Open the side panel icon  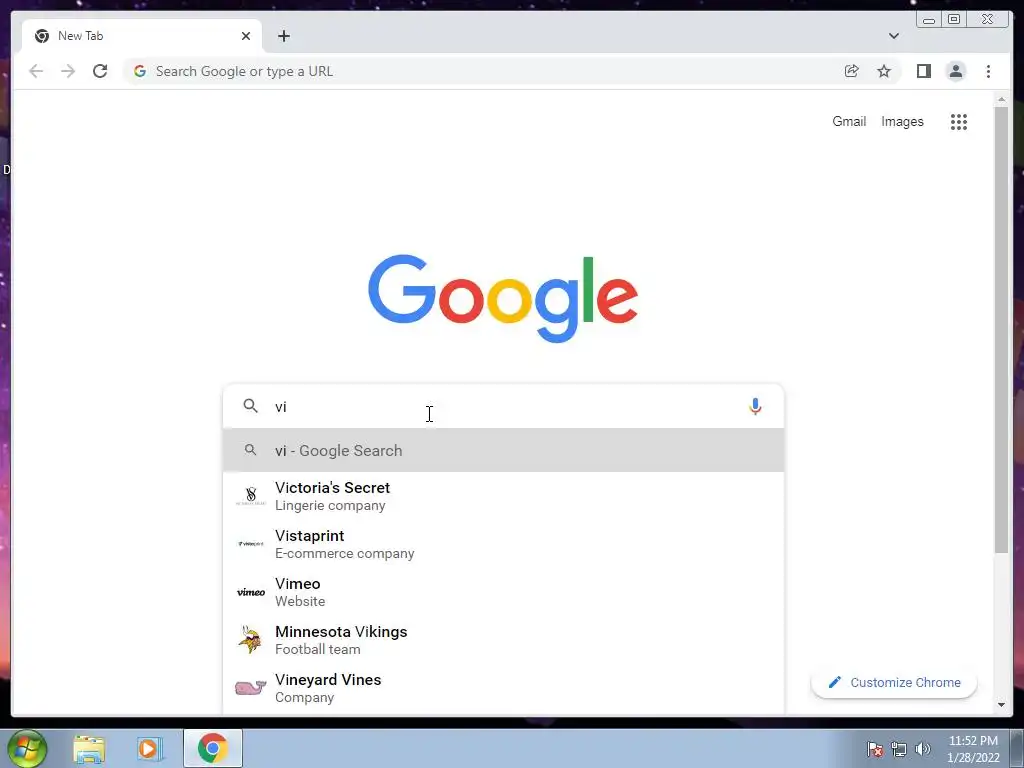923,71
